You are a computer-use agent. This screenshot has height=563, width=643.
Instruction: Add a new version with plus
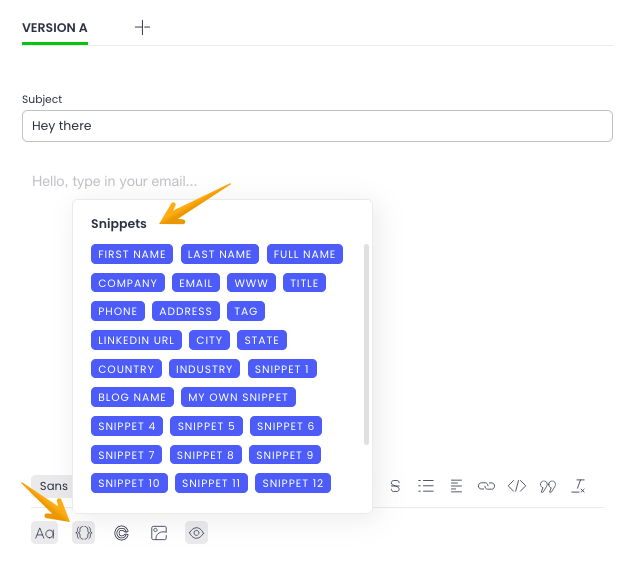coord(142,28)
